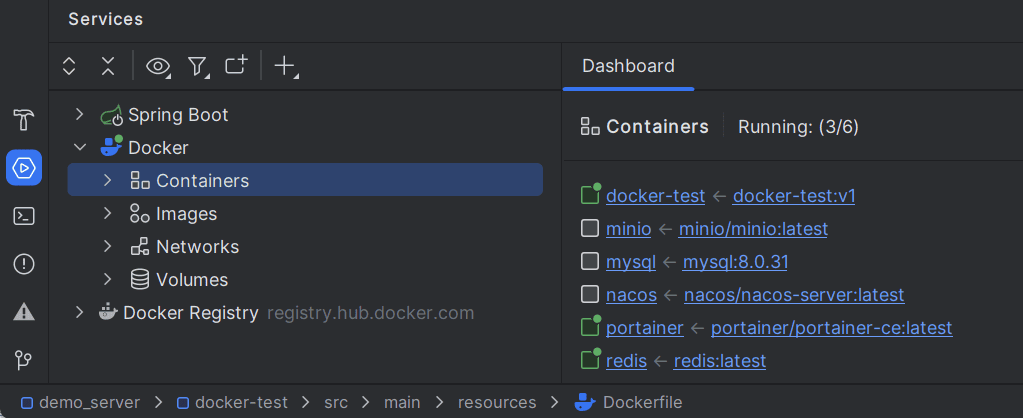Open the Problems circle-exclamation icon
This screenshot has height=418, width=1023.
point(24,264)
